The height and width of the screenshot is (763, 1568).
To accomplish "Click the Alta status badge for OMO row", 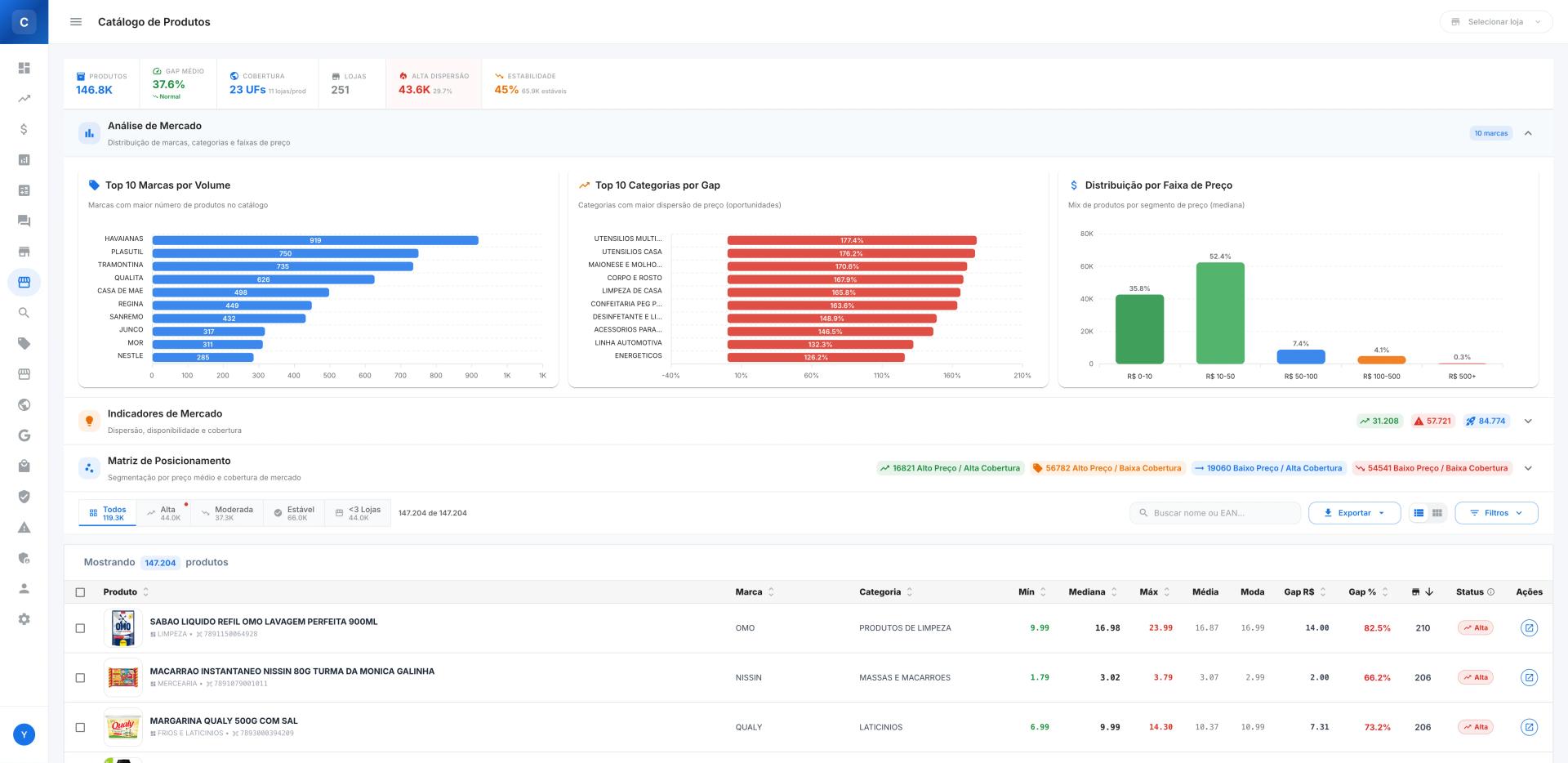I will [1475, 628].
